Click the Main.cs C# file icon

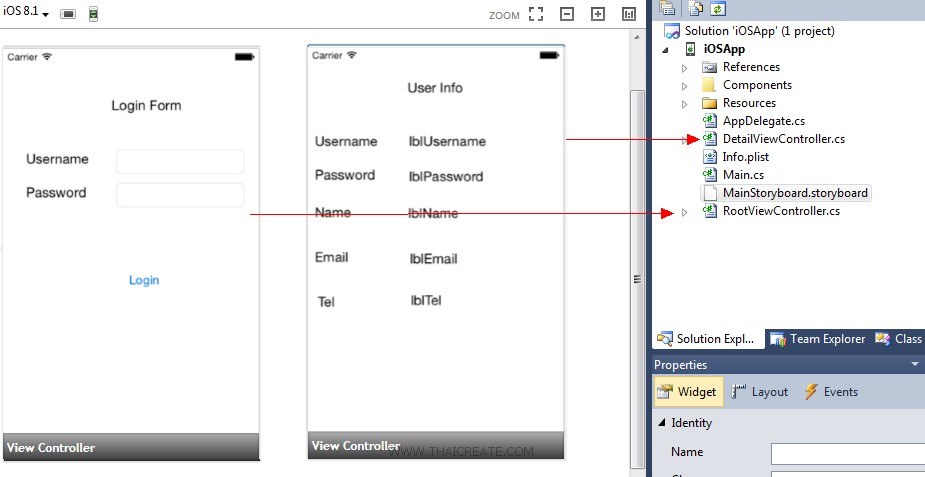pyautogui.click(x=709, y=175)
